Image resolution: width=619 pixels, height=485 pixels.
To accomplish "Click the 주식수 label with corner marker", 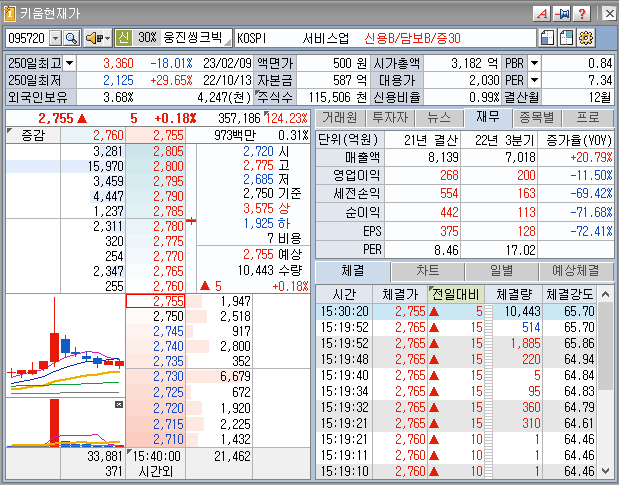I will 274,97.
